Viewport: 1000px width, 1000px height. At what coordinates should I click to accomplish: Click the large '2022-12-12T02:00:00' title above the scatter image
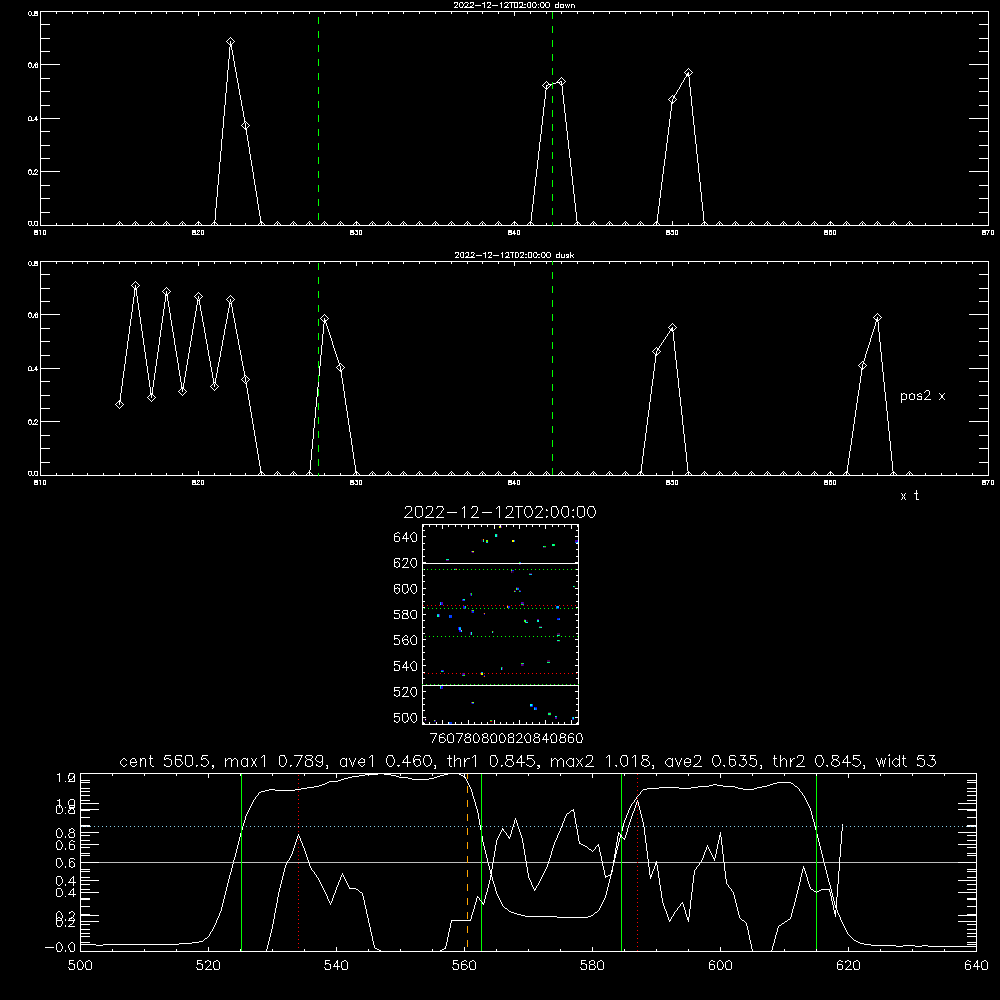500,512
